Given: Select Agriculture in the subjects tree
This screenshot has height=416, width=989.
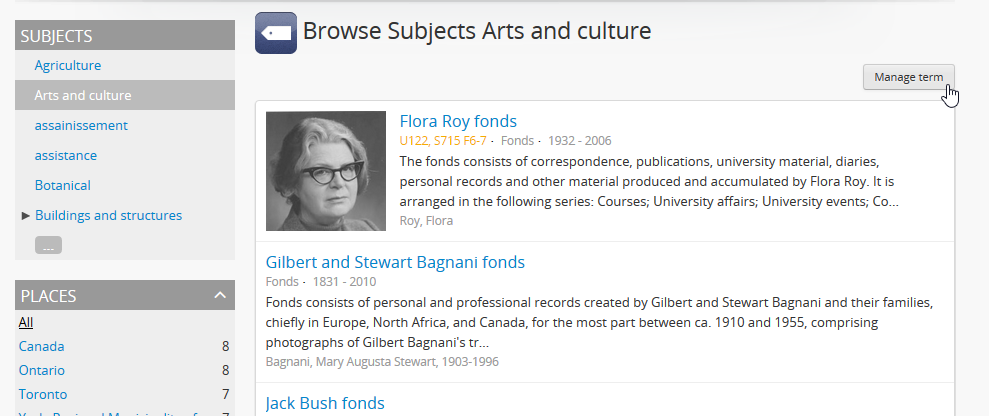Looking at the screenshot, I should pyautogui.click(x=68, y=65).
